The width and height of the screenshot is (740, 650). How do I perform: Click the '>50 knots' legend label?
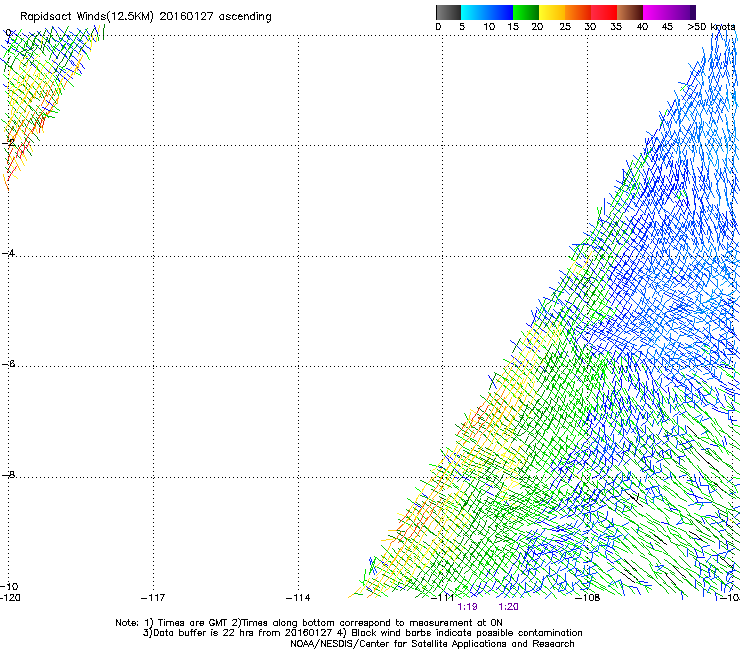[711, 27]
